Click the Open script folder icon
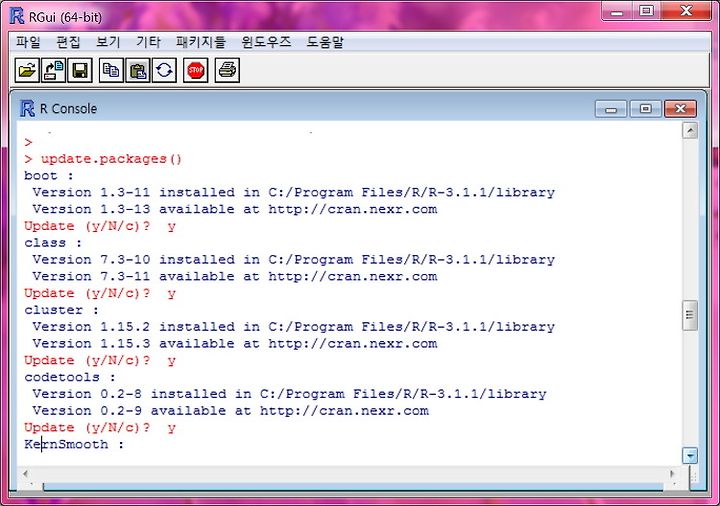The image size is (720, 506). click(27, 70)
